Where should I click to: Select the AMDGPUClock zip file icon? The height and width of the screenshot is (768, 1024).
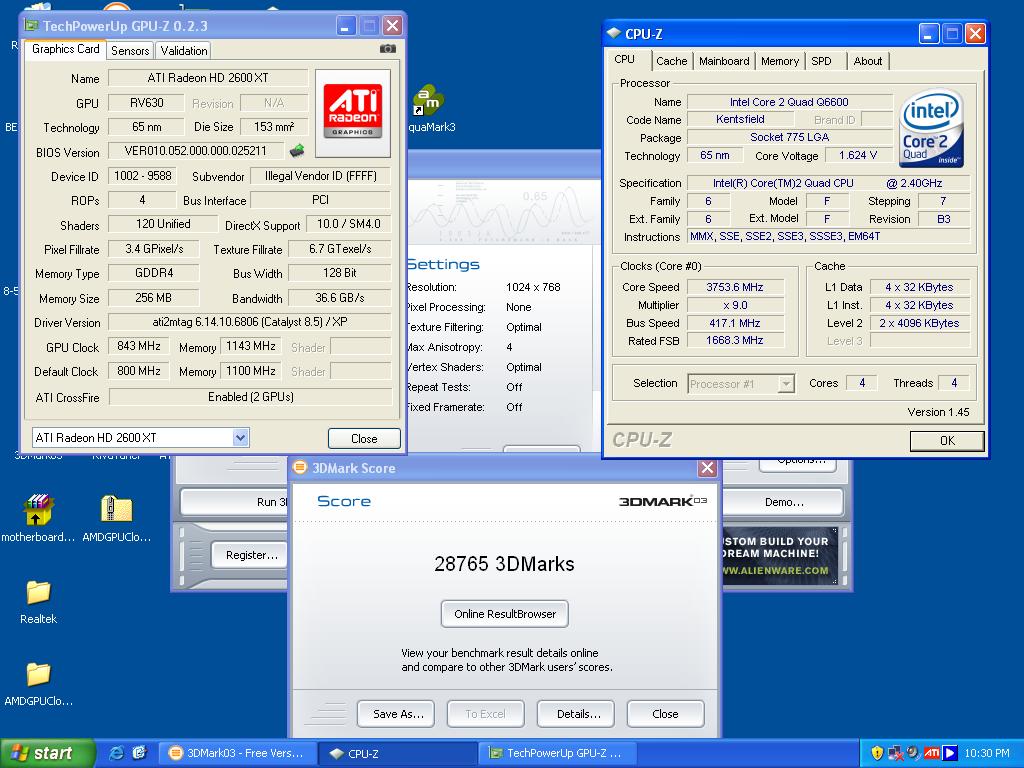pos(117,519)
